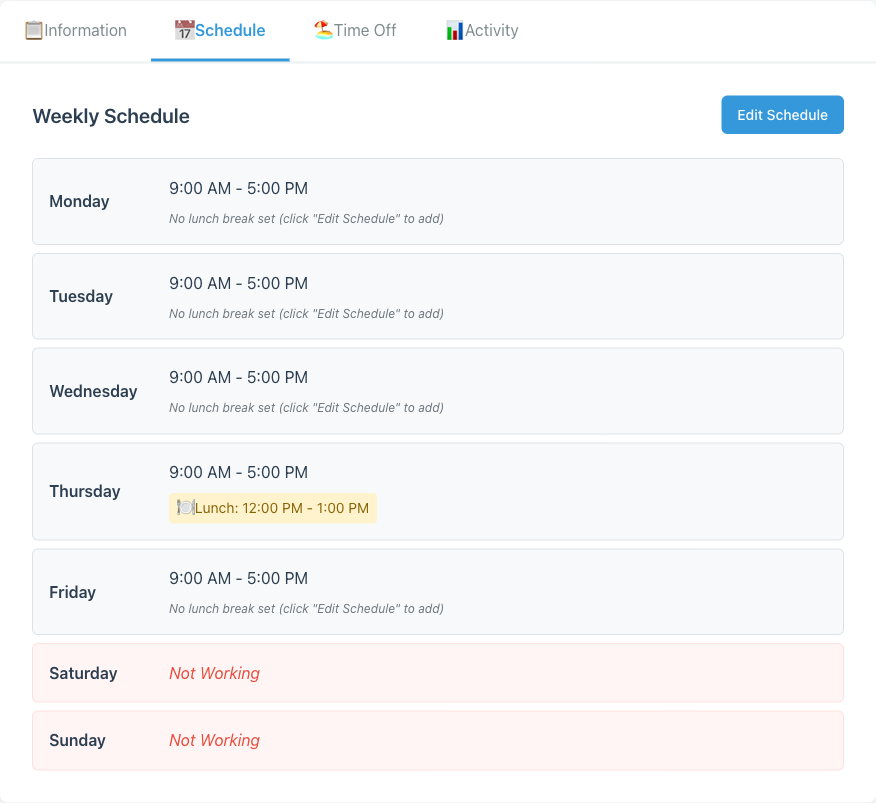
Task: Select the Activity tab
Action: [x=482, y=30]
